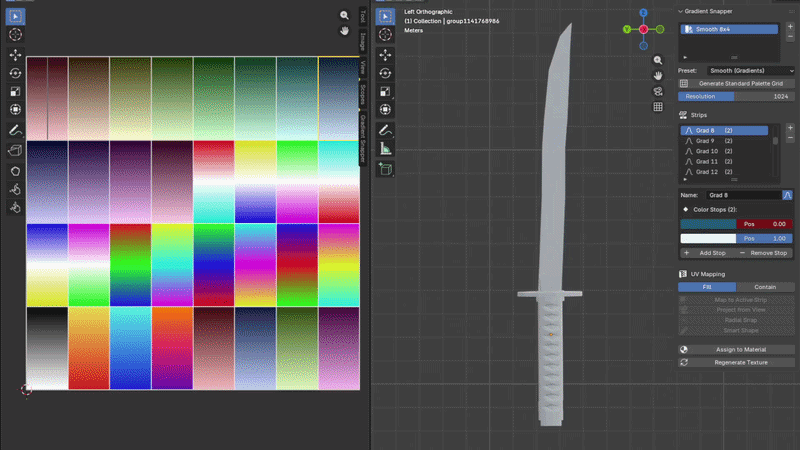This screenshot has height=450, width=800.
Task: Select the Transform tool in 3D viewport
Action: [385, 110]
